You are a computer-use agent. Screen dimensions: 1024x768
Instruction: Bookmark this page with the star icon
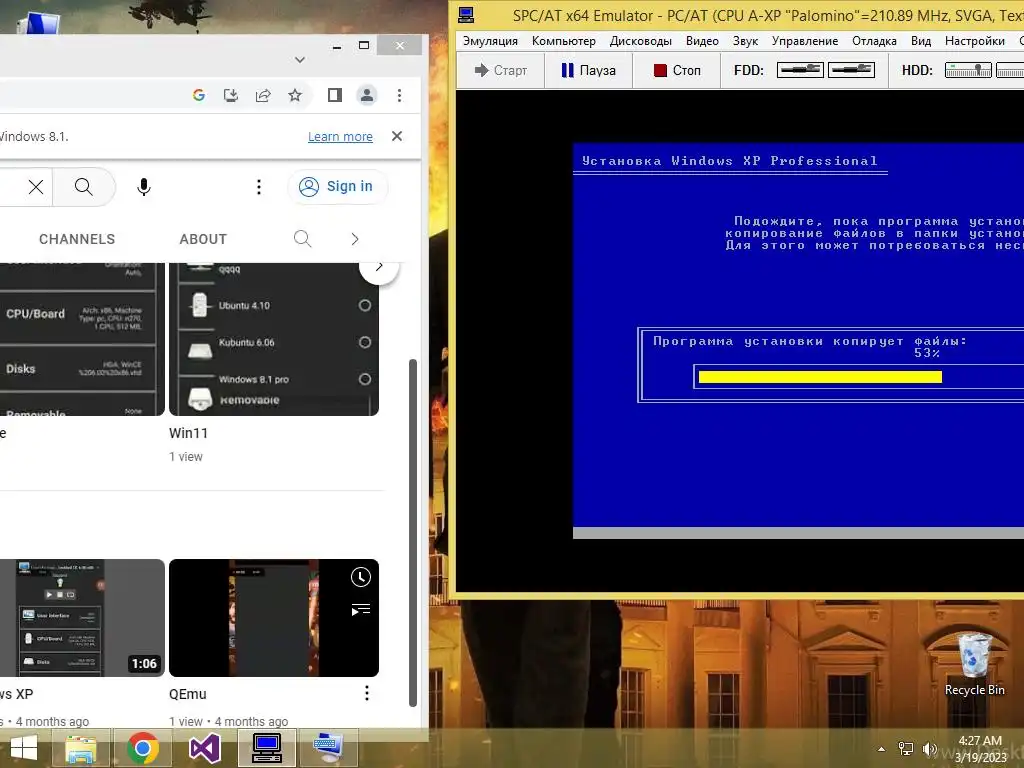(295, 95)
